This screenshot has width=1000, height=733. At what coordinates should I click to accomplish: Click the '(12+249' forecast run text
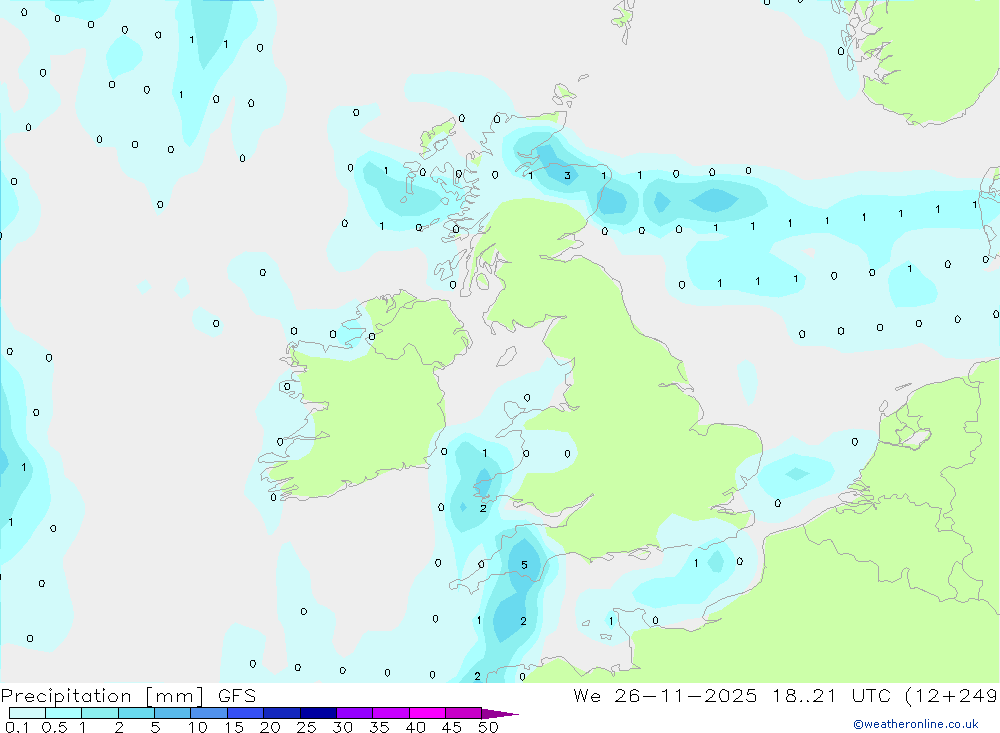click(x=952, y=696)
